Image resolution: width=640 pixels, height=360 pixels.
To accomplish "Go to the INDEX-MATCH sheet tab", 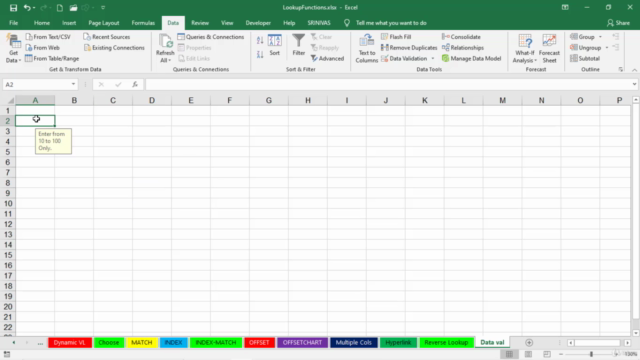I will pos(216,343).
